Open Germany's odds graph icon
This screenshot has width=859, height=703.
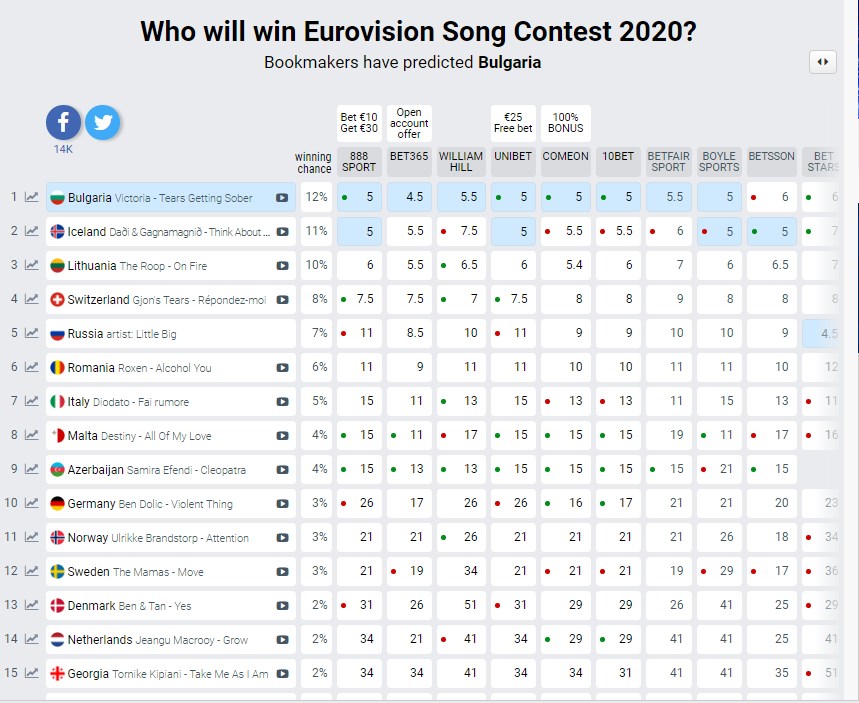pos(32,503)
